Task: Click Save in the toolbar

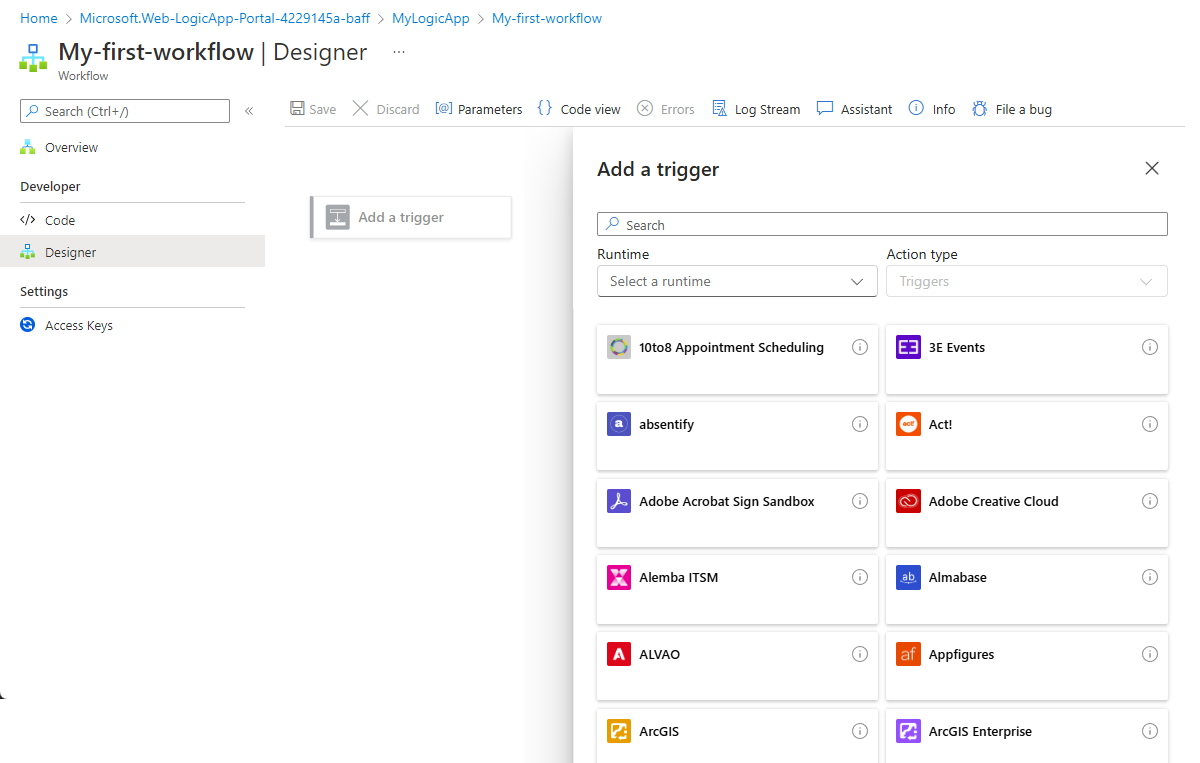Action: pos(313,109)
